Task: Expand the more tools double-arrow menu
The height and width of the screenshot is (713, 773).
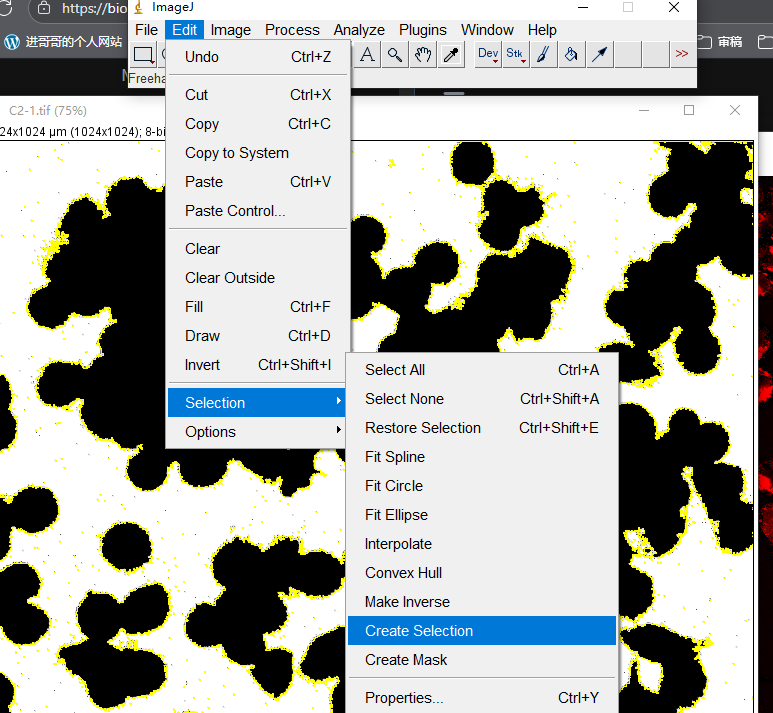Action: 682,54
